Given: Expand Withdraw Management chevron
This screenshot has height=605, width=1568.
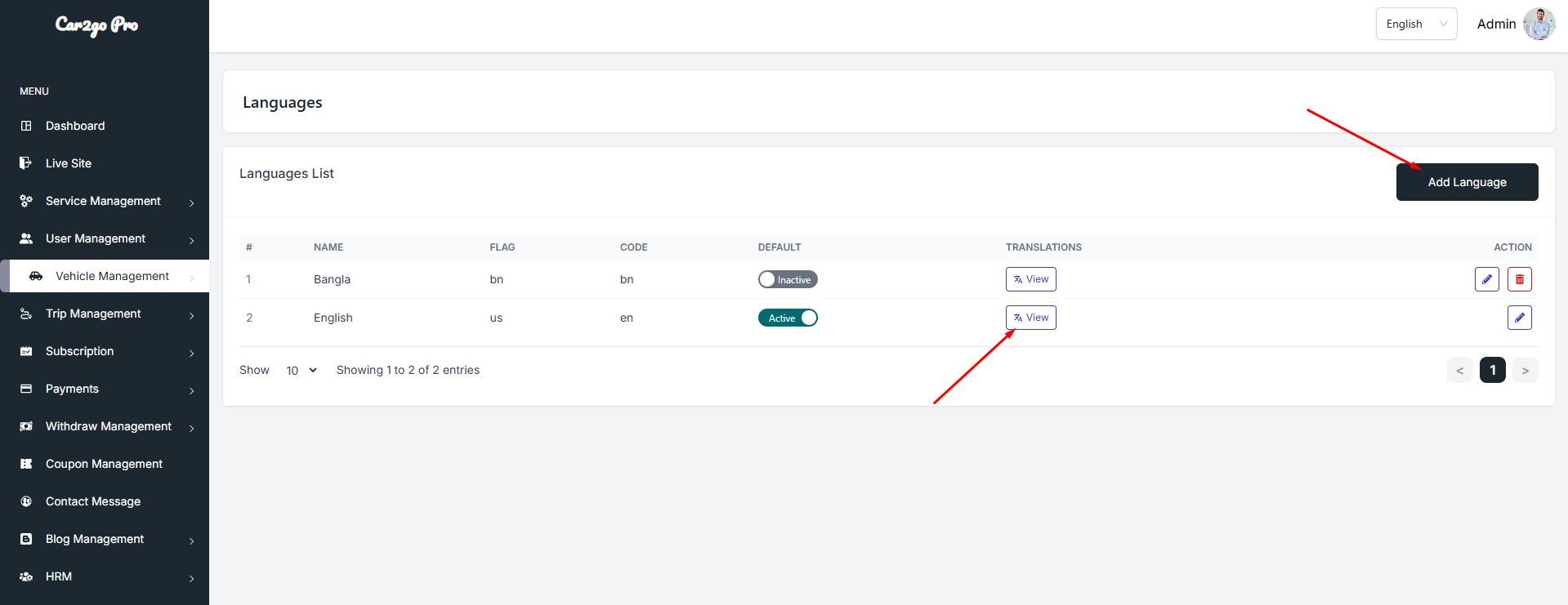Looking at the screenshot, I should [x=192, y=428].
